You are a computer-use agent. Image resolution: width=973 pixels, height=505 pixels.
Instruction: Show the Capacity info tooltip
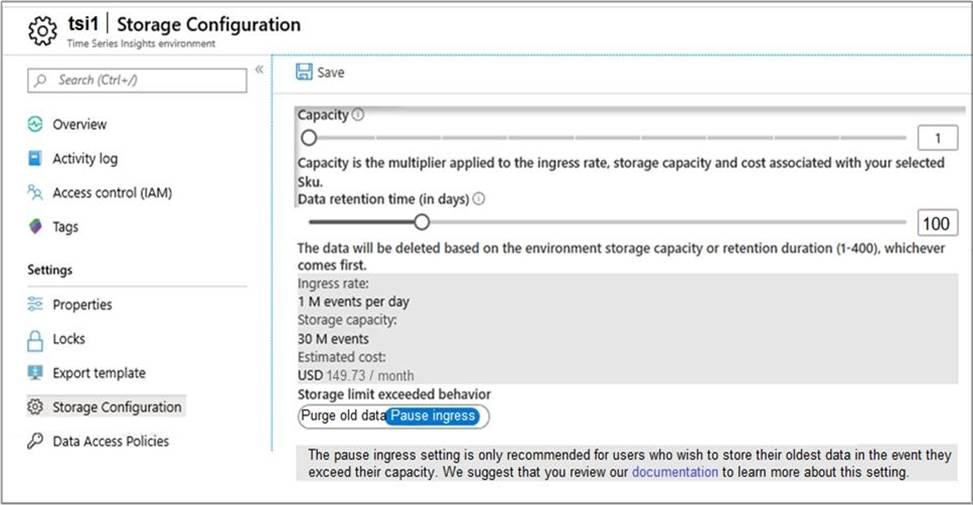358,115
